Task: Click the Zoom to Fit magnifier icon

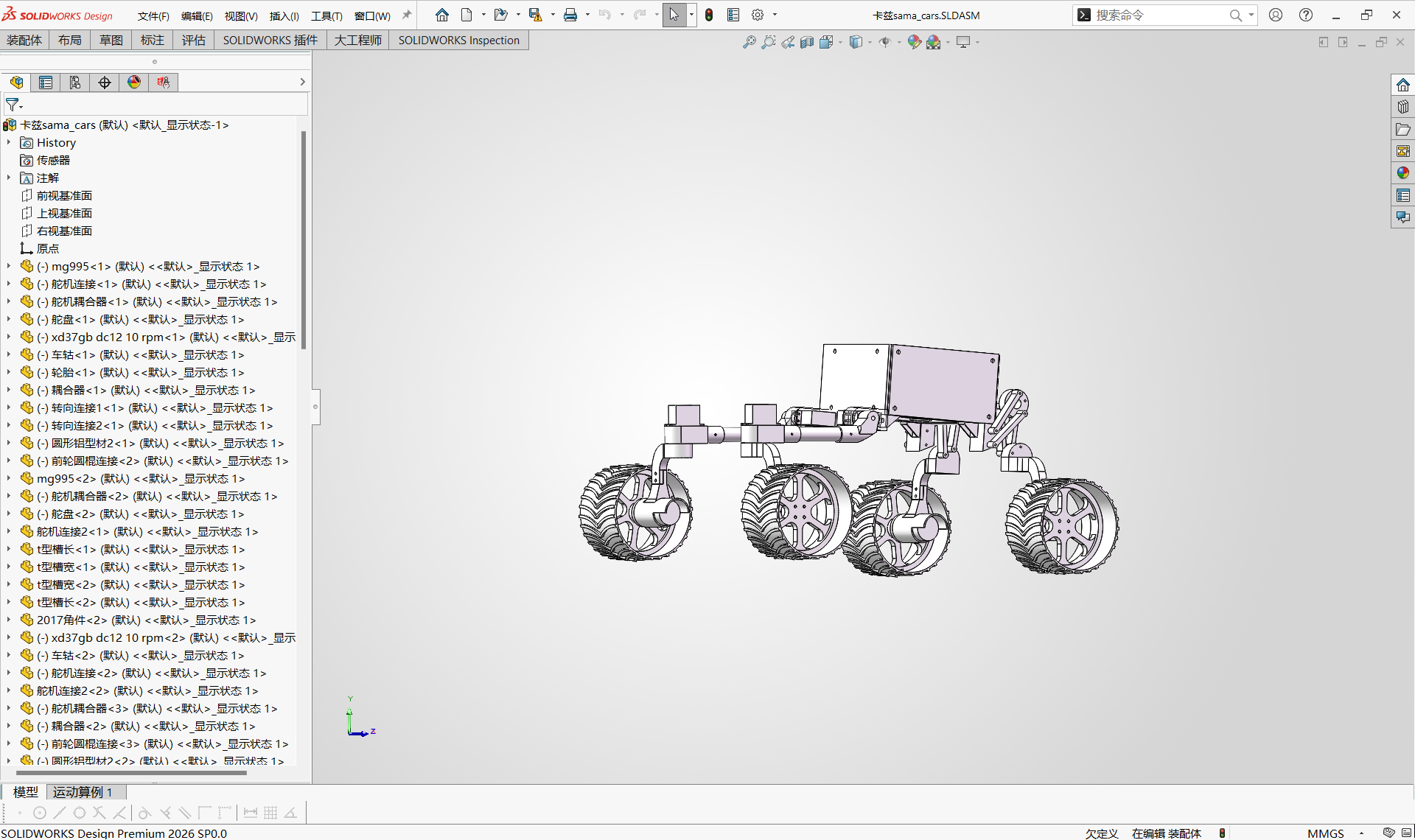Action: coord(750,42)
